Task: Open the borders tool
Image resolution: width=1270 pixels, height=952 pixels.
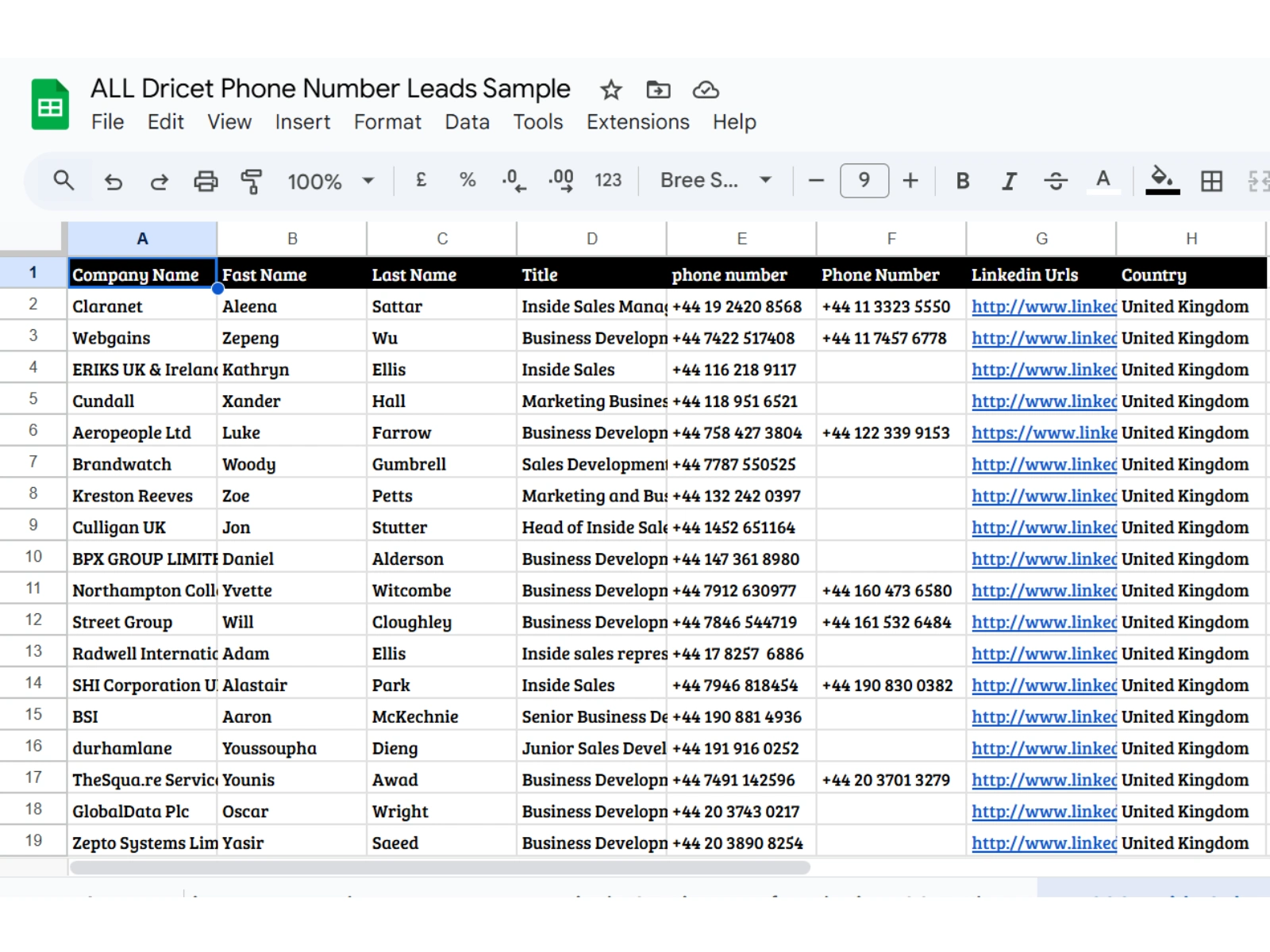Action: 1211,181
